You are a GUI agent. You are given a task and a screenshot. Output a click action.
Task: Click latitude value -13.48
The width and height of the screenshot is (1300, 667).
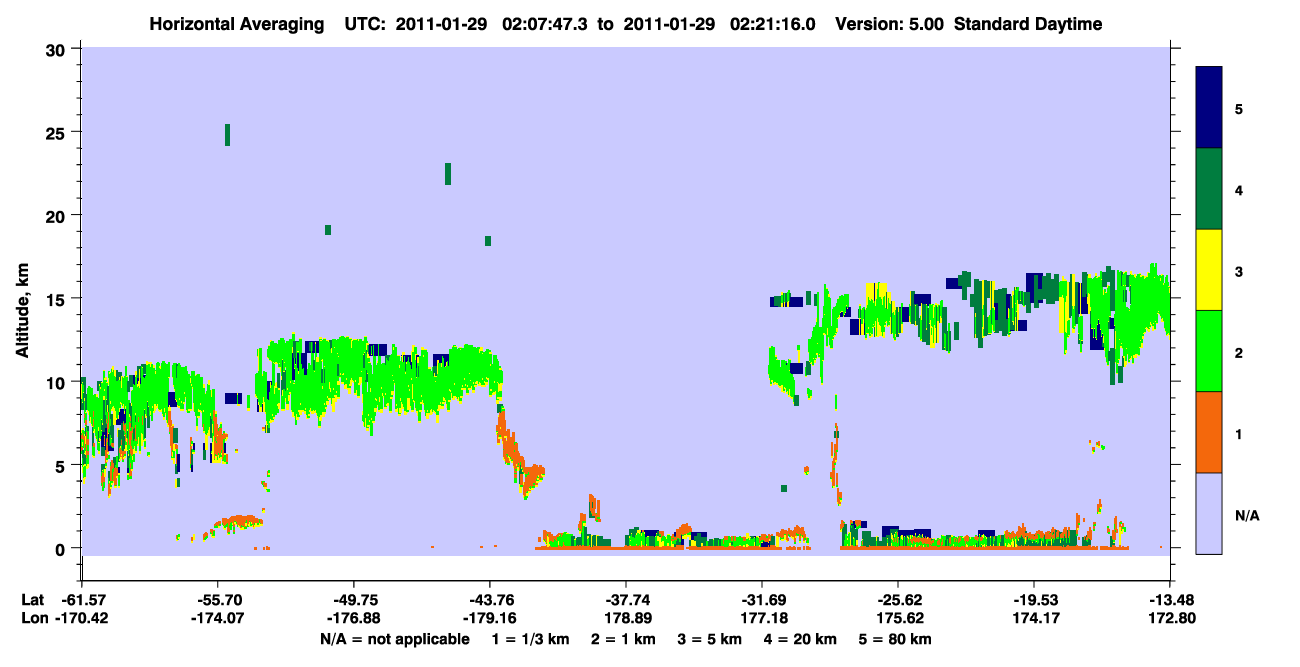pyautogui.click(x=1170, y=600)
